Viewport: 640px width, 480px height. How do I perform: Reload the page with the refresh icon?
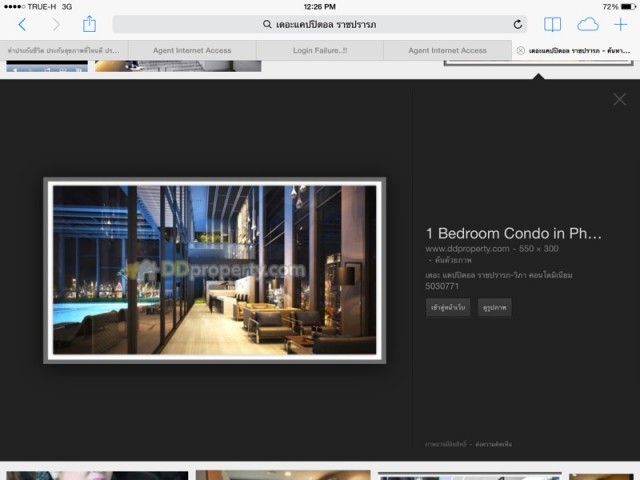tap(518, 24)
